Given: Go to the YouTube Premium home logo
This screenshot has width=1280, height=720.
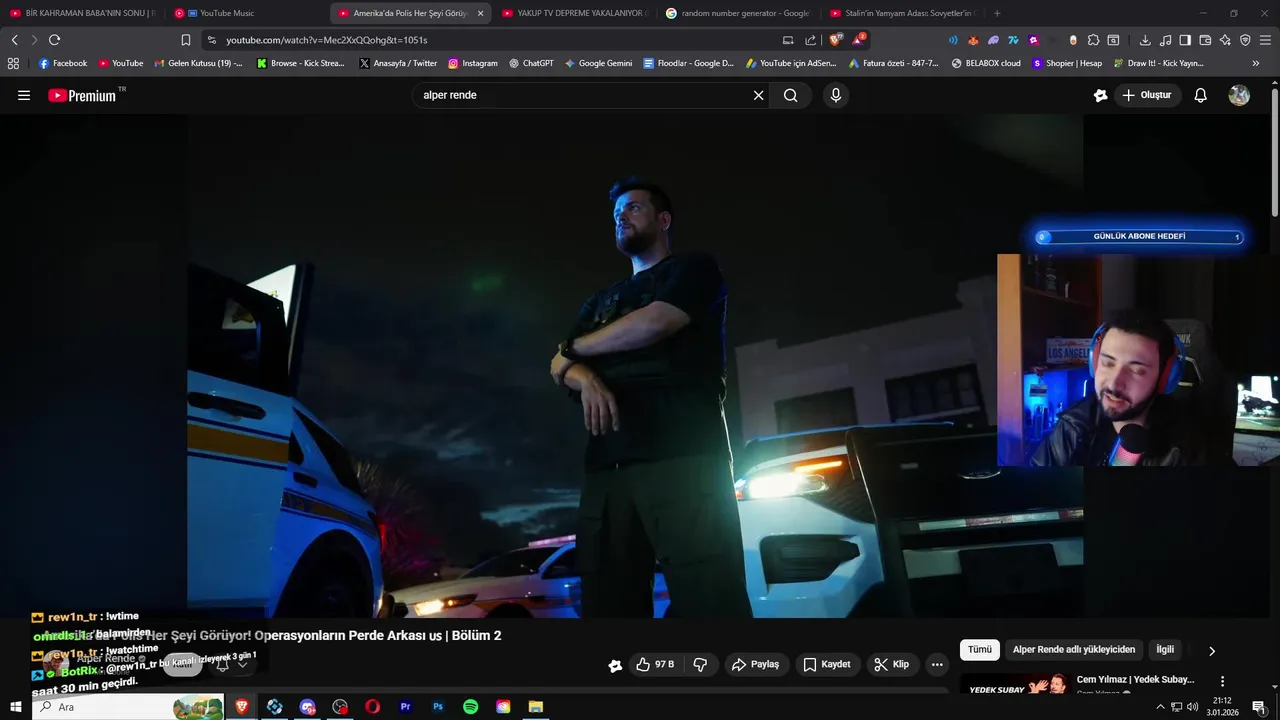Looking at the screenshot, I should 83,95.
